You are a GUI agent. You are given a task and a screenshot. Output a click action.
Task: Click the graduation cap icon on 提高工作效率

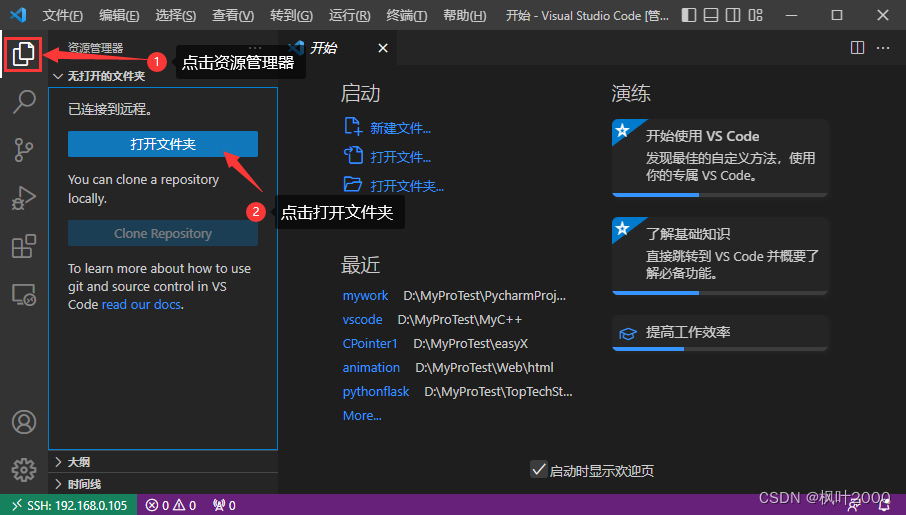pos(628,334)
